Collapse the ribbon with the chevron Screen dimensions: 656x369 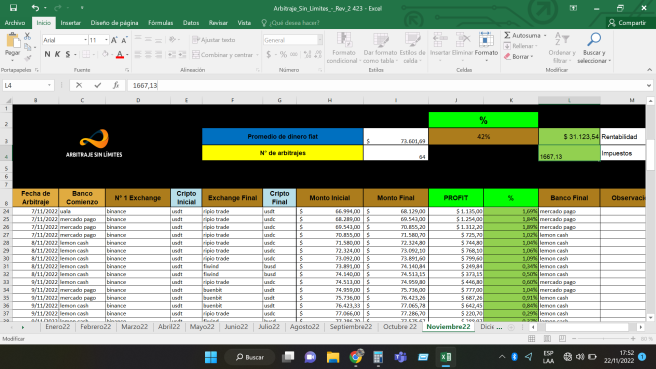click(649, 70)
